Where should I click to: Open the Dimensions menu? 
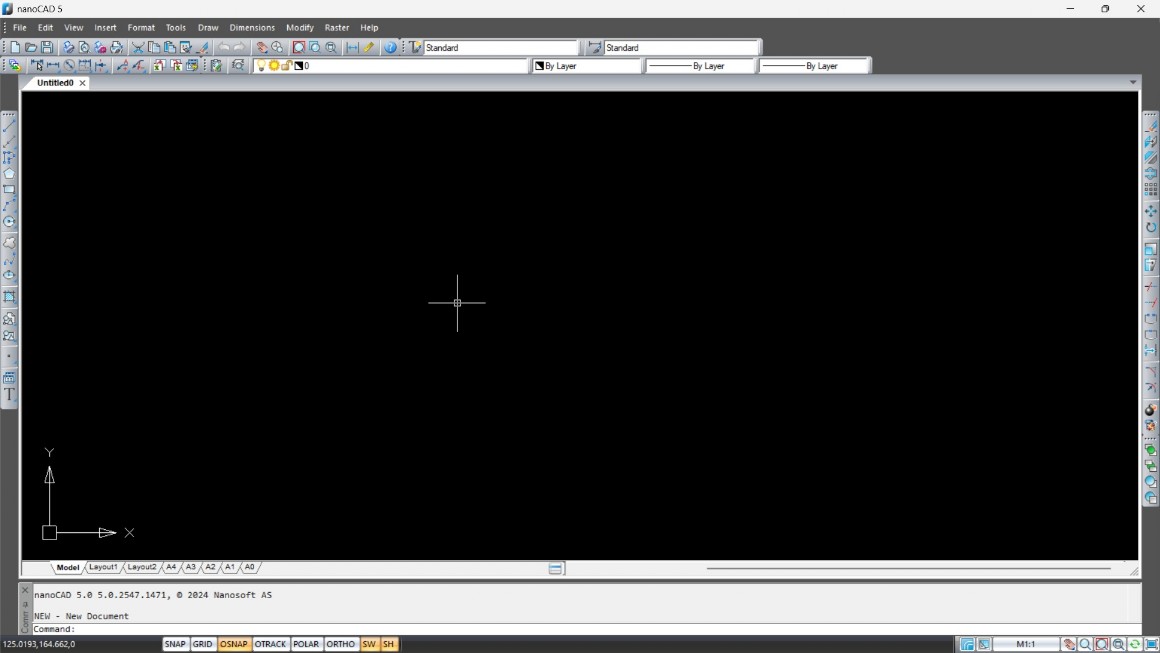click(x=252, y=28)
